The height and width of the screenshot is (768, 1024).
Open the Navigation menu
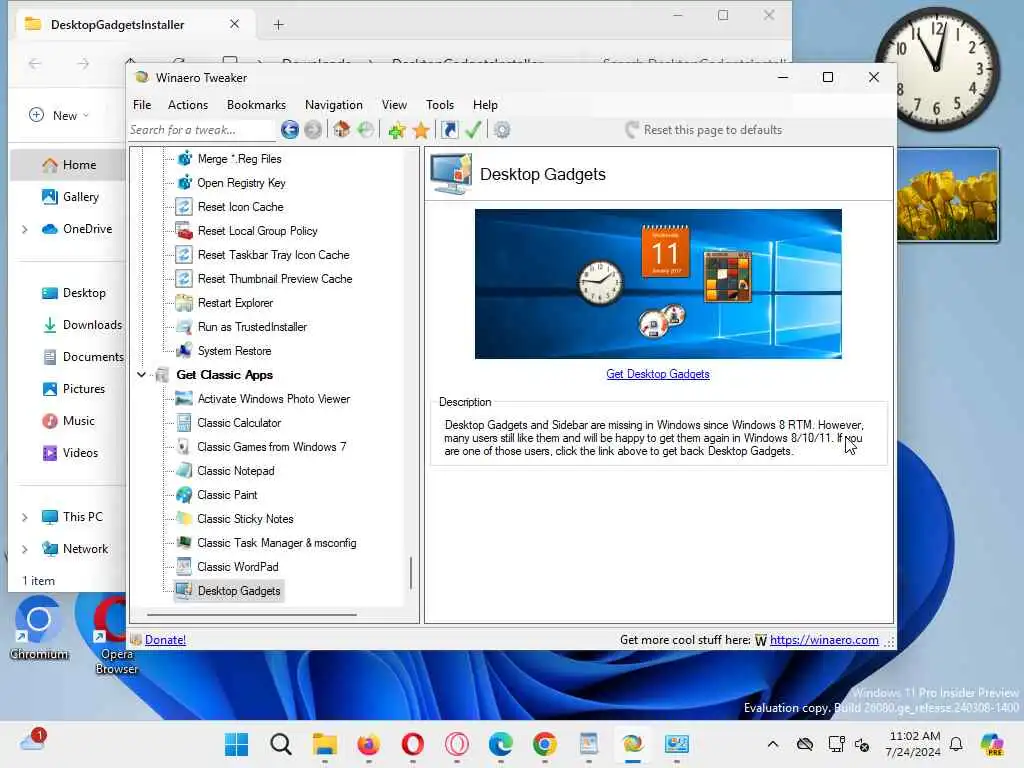click(333, 105)
